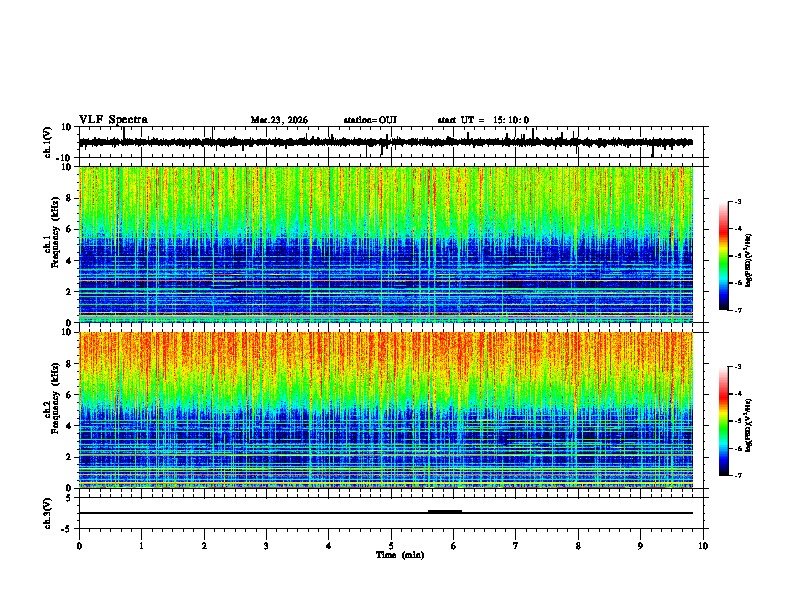
Task: Click the "station=OUI" label
Action: [x=370, y=120]
